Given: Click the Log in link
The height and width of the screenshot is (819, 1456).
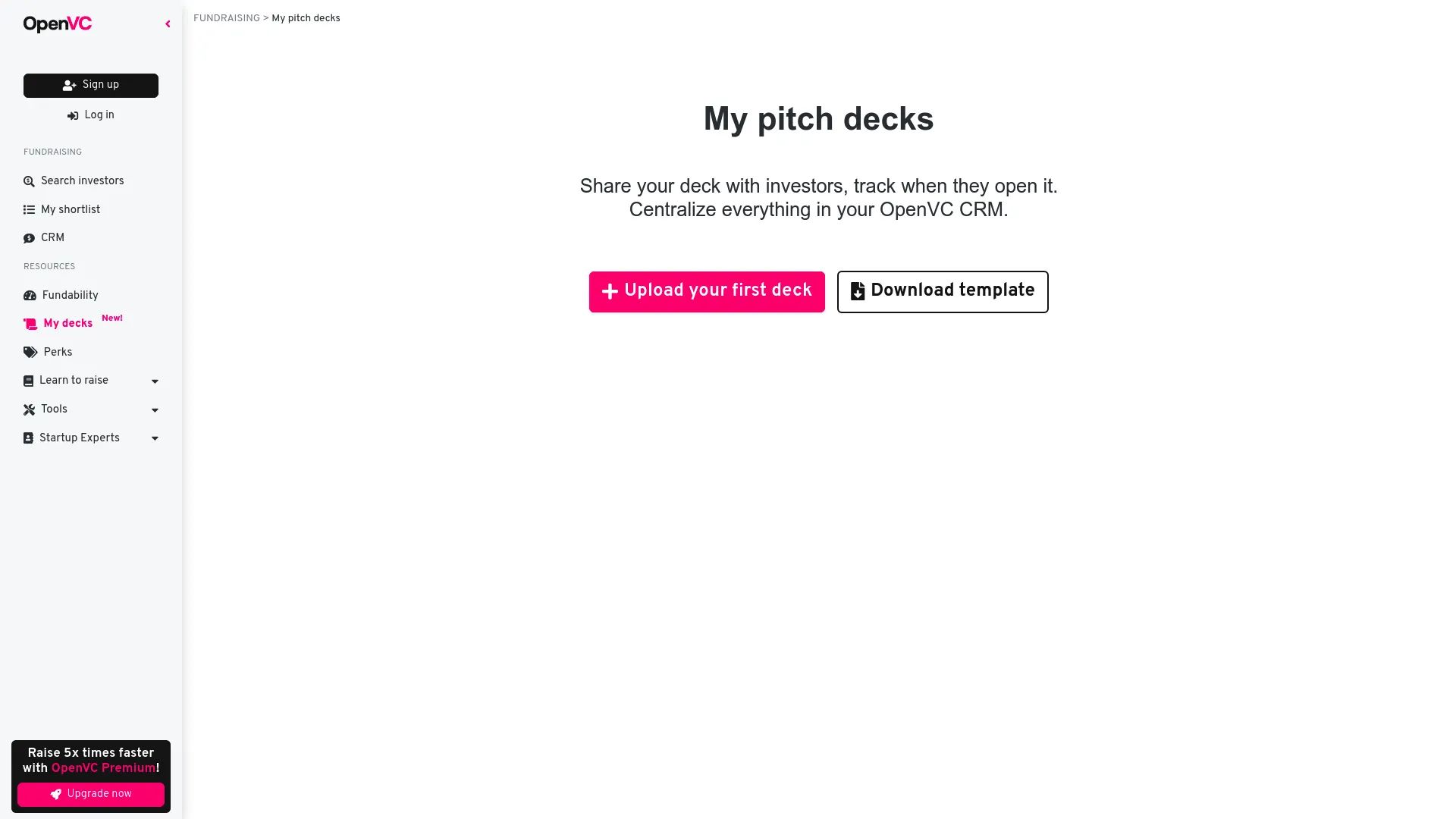Looking at the screenshot, I should [90, 115].
